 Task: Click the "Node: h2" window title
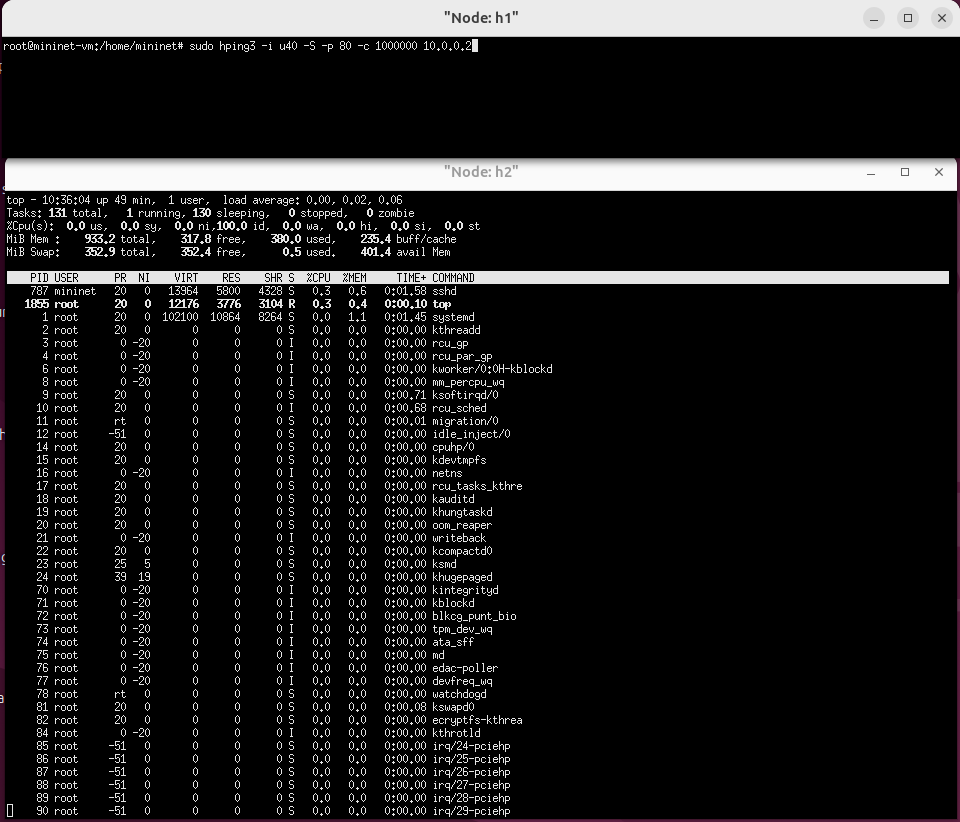pos(480,172)
